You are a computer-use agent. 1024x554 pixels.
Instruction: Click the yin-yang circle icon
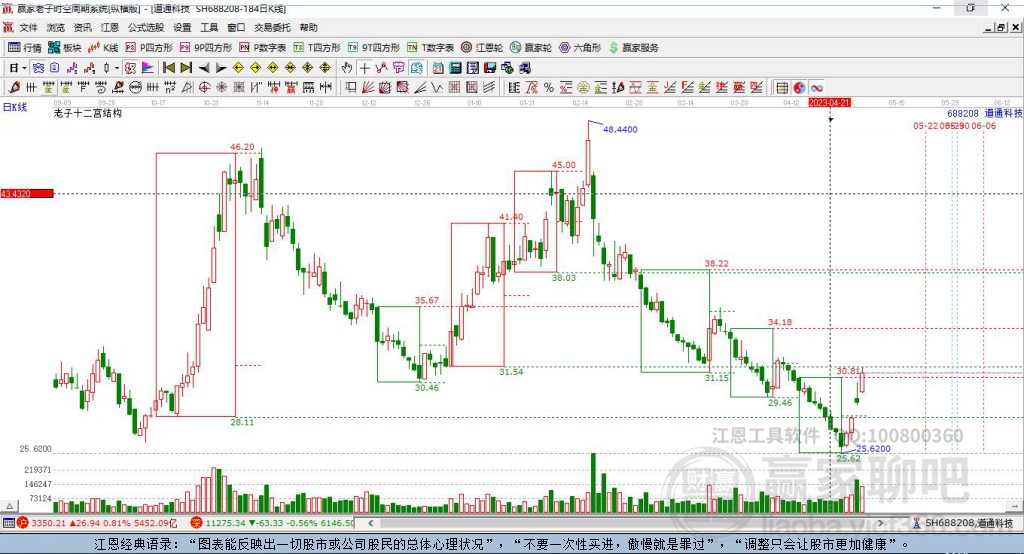pyautogui.click(x=799, y=88)
